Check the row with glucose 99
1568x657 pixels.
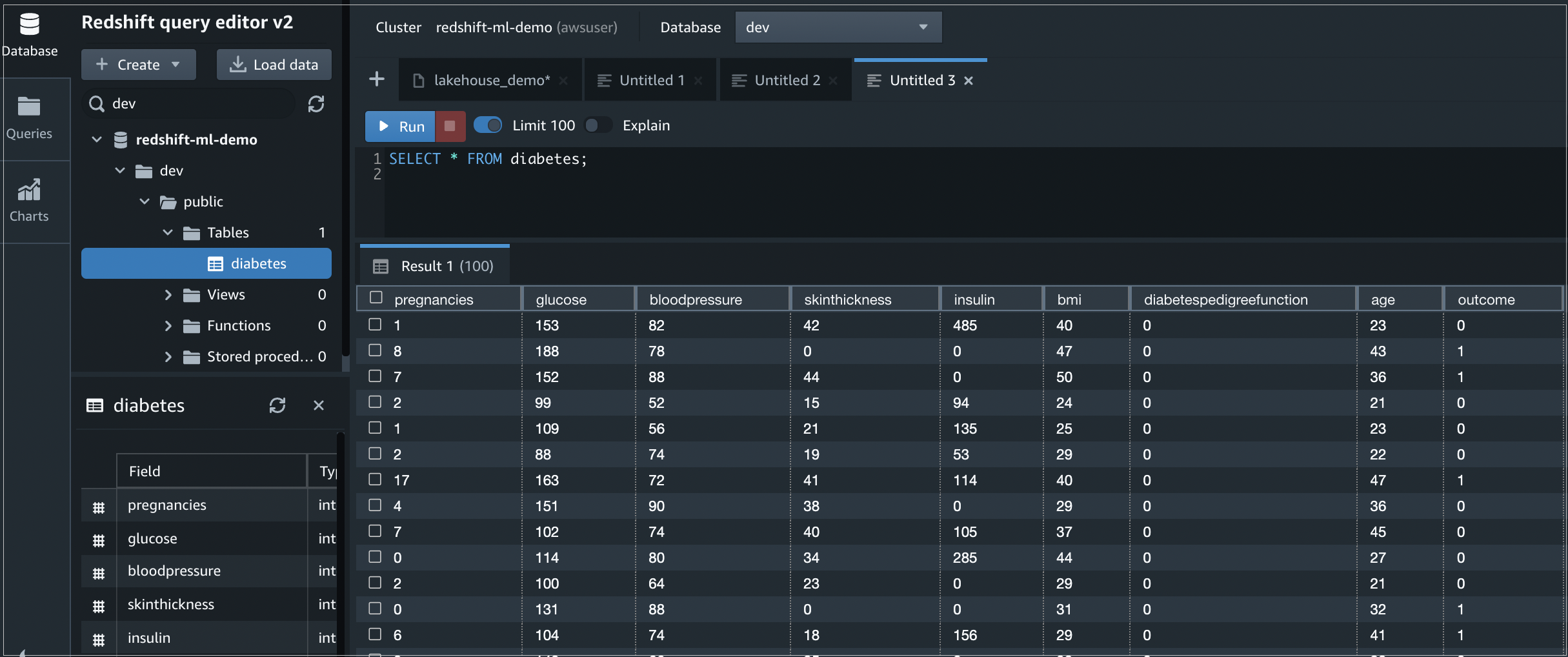coord(375,401)
